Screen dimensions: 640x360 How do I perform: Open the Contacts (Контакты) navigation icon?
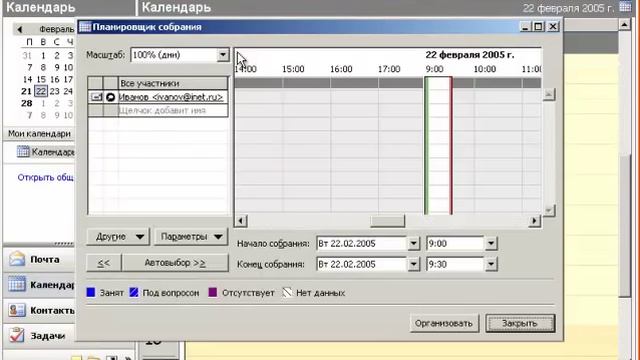(17, 310)
